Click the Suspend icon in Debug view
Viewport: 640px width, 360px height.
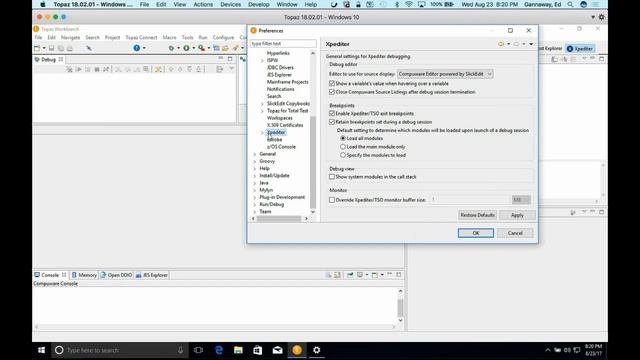[87, 69]
